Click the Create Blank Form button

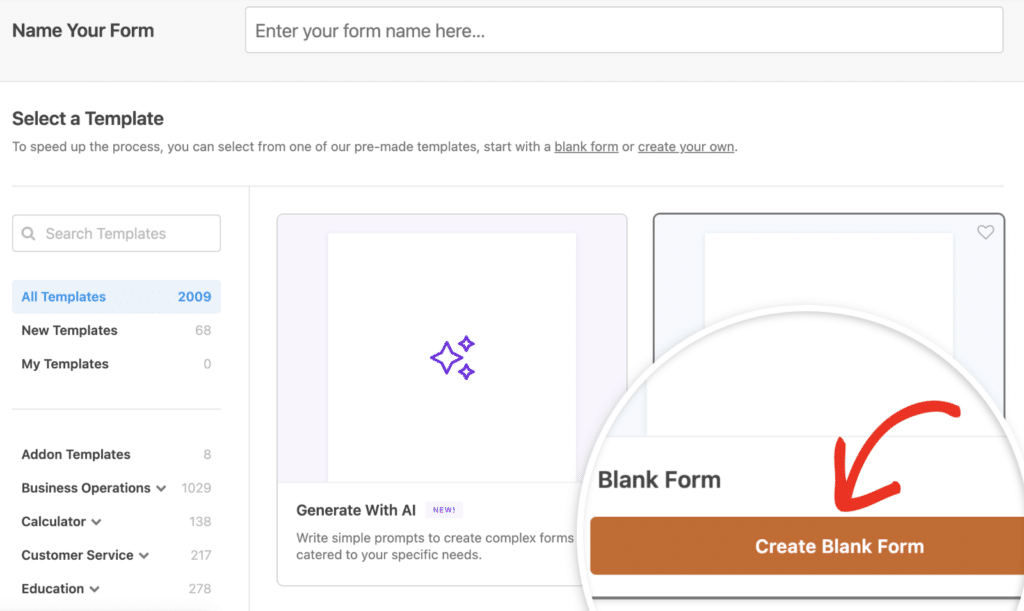pos(839,546)
